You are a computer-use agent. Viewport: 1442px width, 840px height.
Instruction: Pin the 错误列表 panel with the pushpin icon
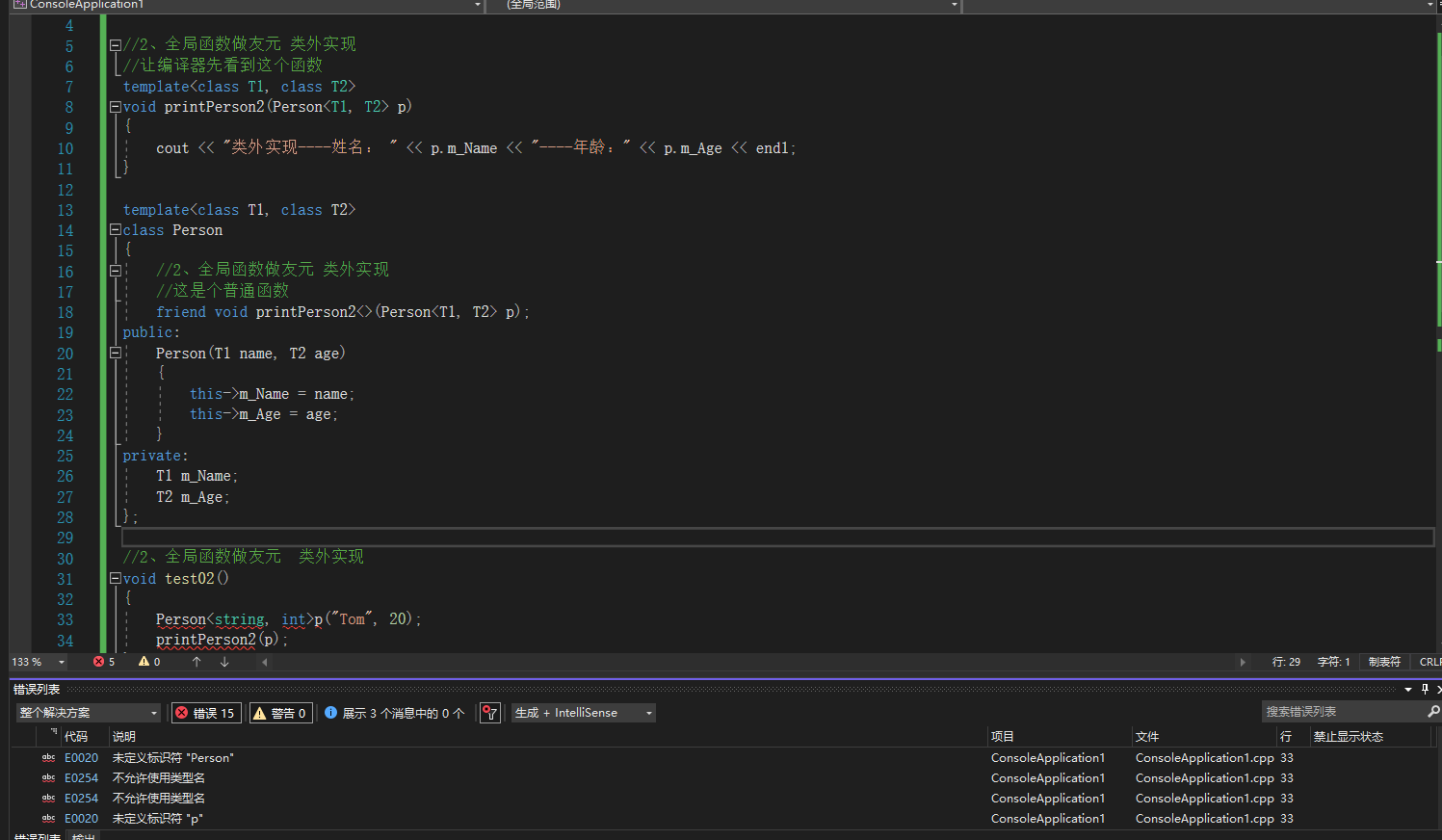[1425, 689]
